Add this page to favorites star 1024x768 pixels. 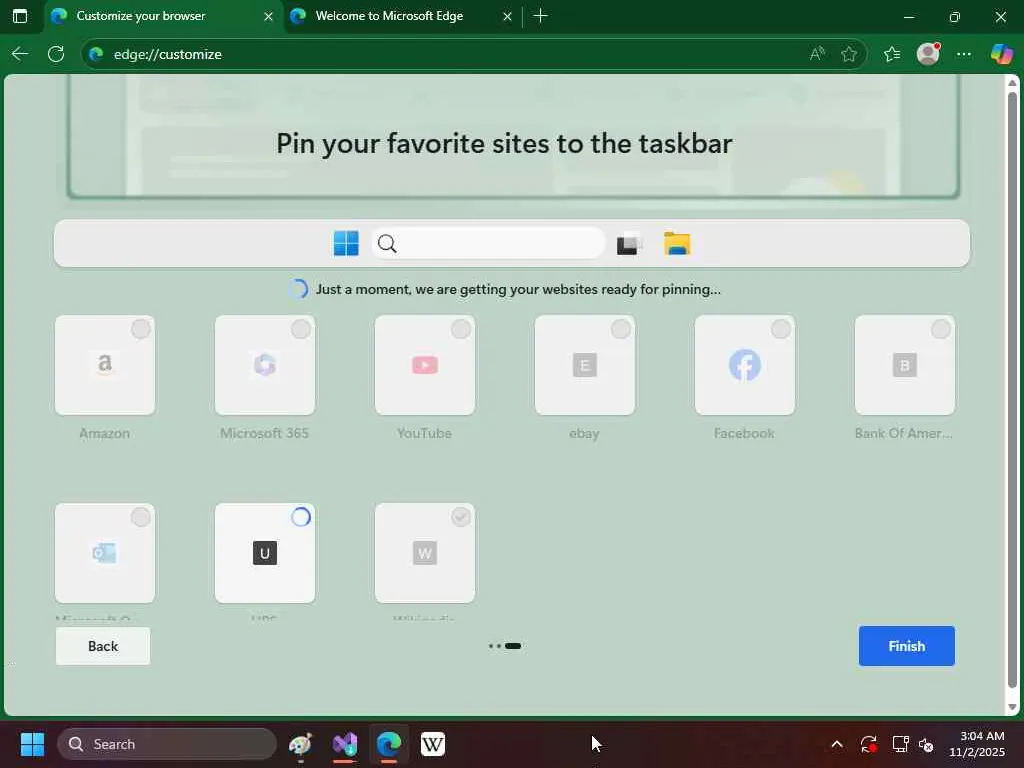(849, 54)
